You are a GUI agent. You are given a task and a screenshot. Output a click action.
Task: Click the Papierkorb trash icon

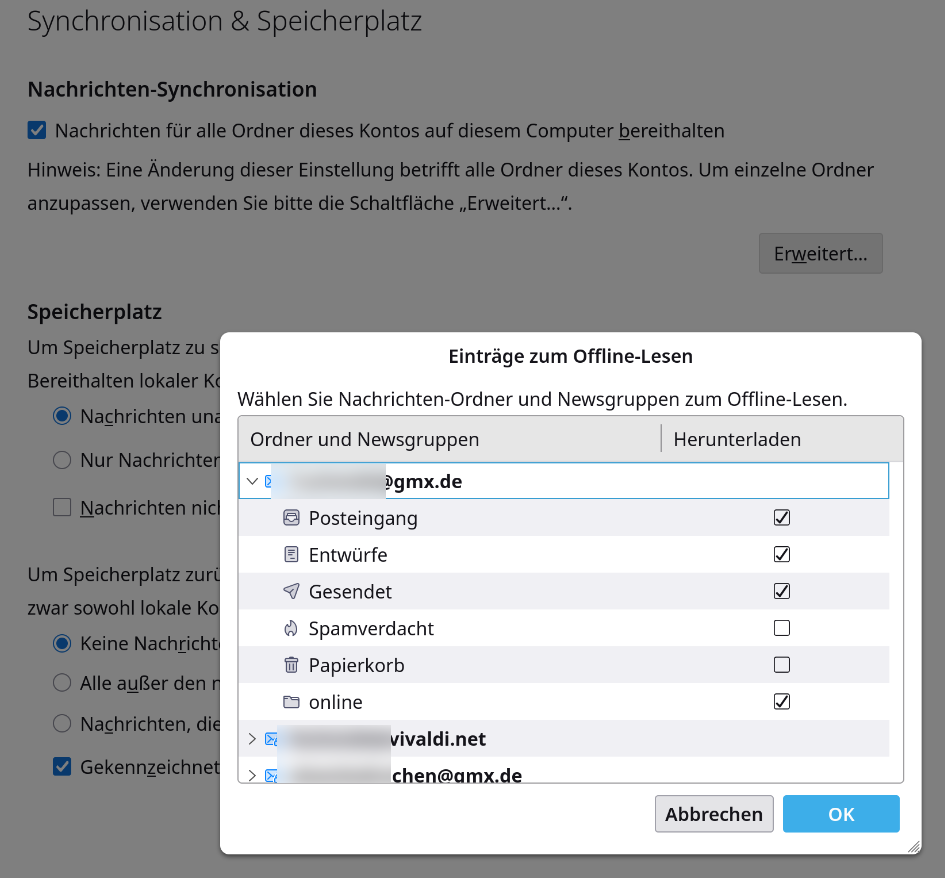click(x=291, y=665)
